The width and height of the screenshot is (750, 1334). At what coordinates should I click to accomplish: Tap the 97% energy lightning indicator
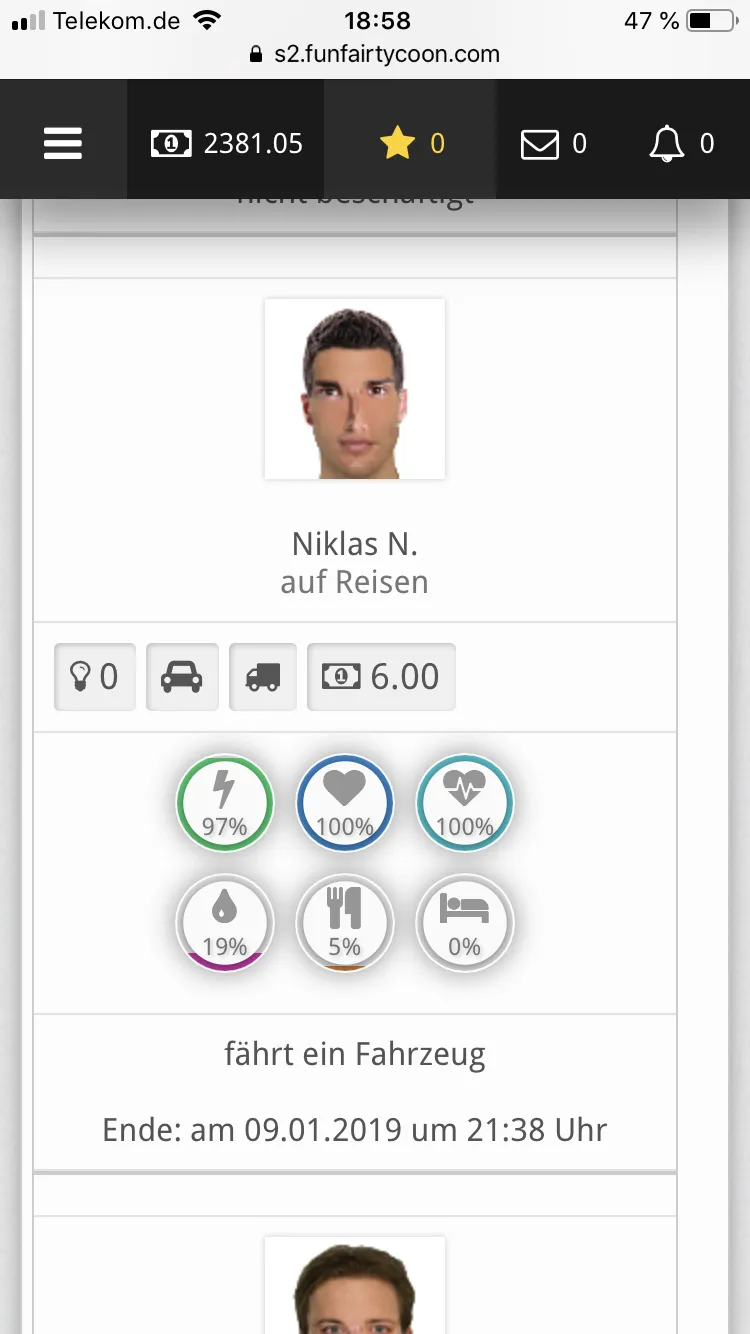tap(225, 803)
